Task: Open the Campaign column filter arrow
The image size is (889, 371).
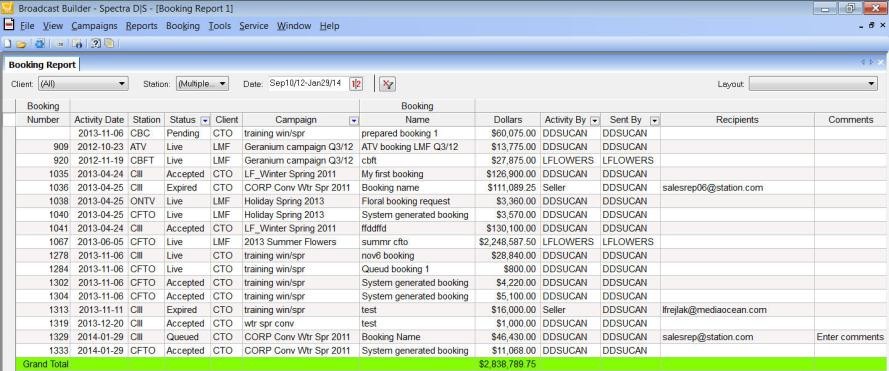Action: [354, 120]
